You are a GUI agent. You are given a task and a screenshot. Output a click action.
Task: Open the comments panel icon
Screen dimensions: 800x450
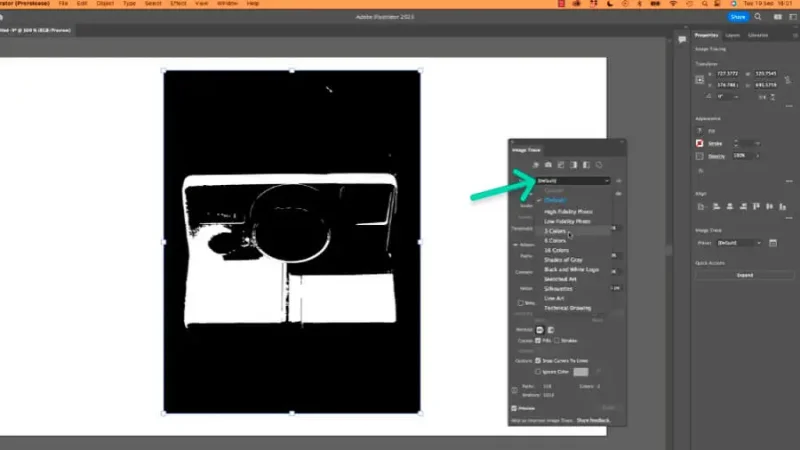[682, 39]
